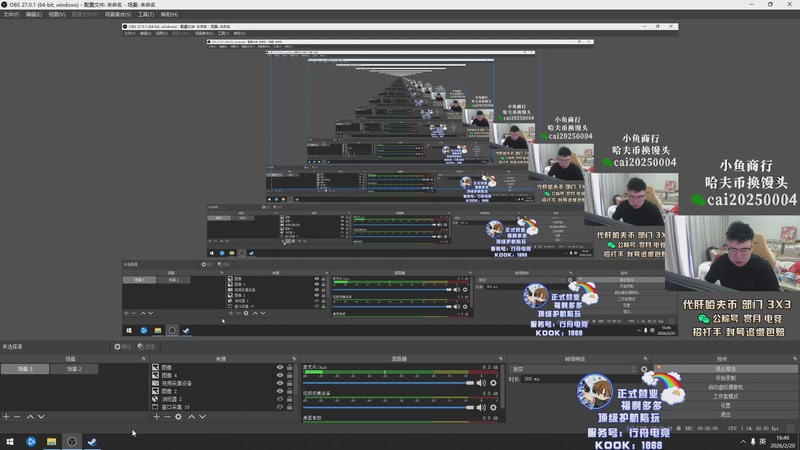This screenshot has width=800, height=450.
Task: Pop out the 来源 dock with its header icon
Action: (294, 359)
